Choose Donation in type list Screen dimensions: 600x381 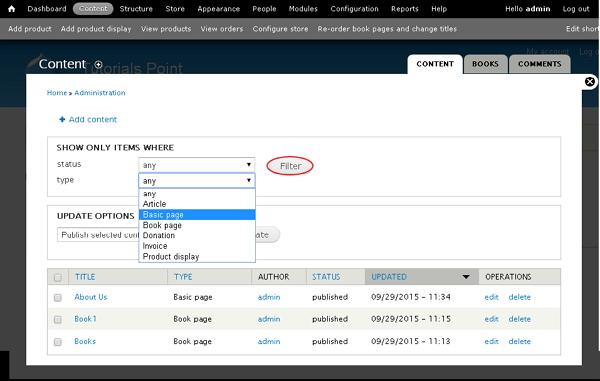click(x=197, y=236)
